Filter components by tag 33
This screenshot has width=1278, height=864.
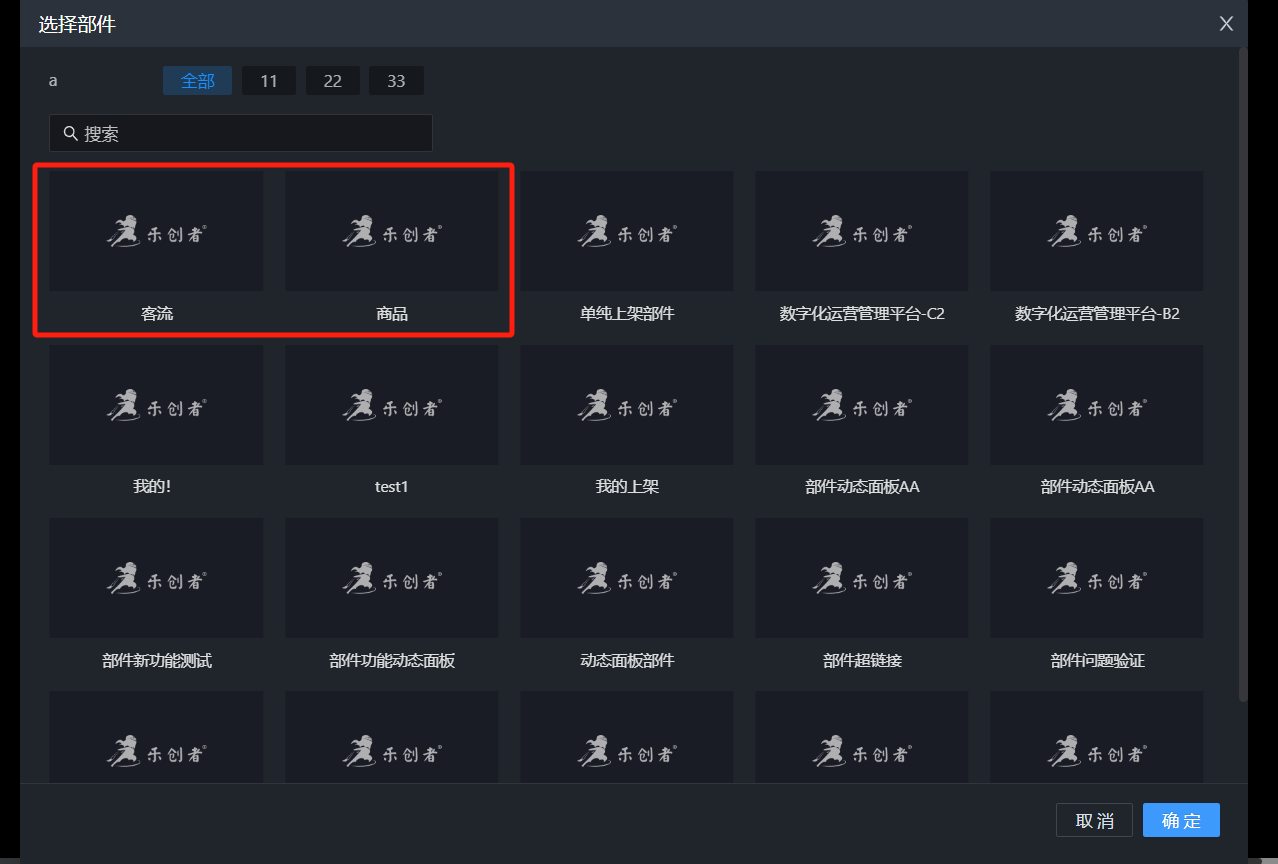(396, 81)
